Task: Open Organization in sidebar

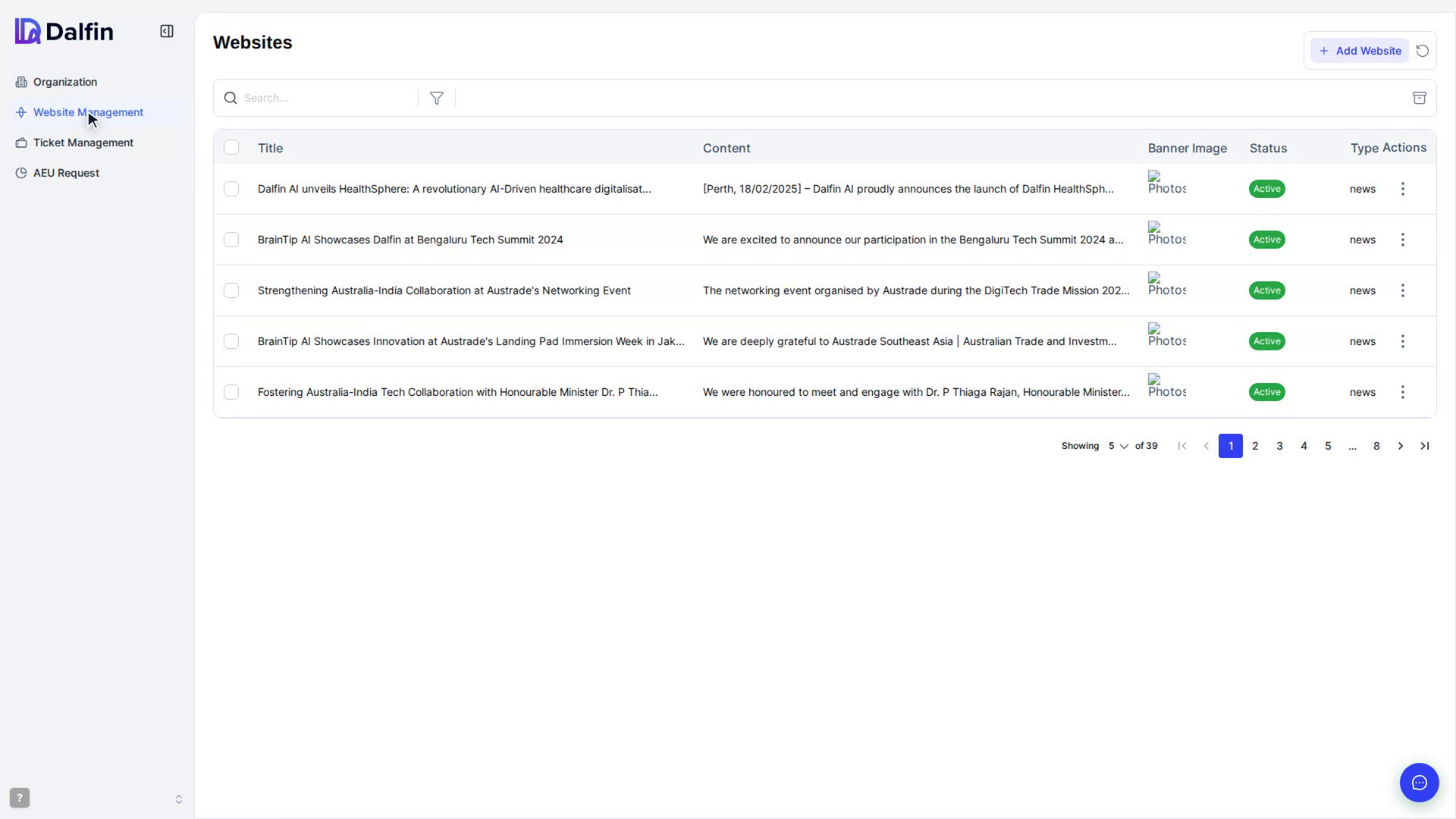Action: 65,82
